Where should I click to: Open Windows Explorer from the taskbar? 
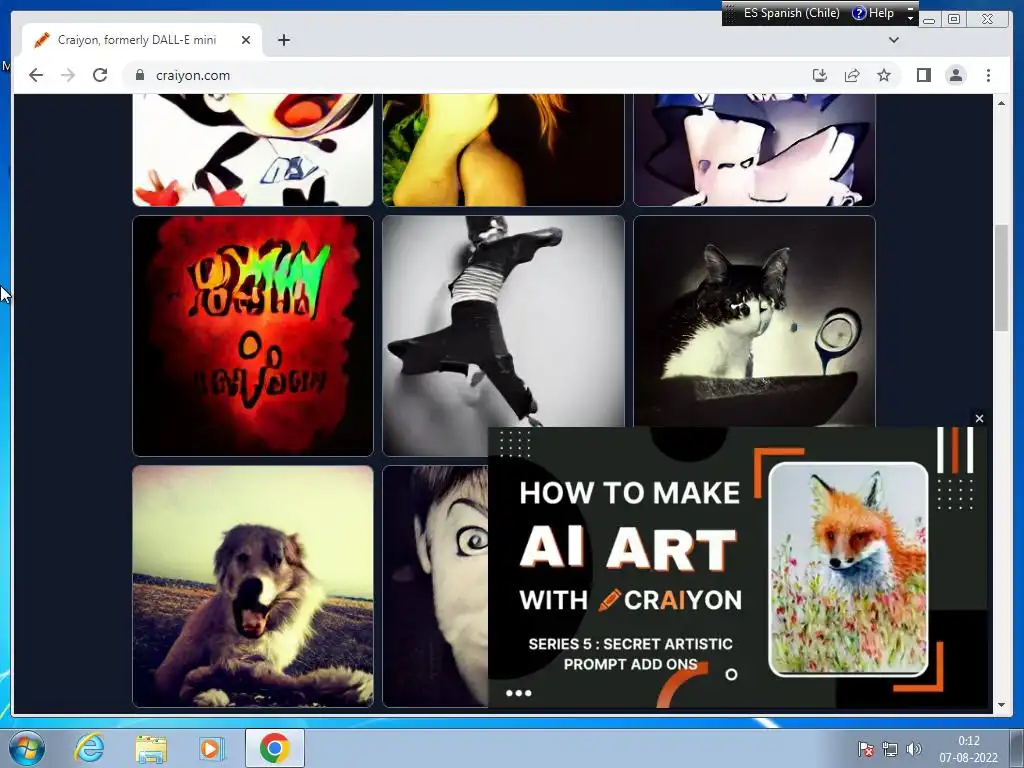pyautogui.click(x=151, y=748)
